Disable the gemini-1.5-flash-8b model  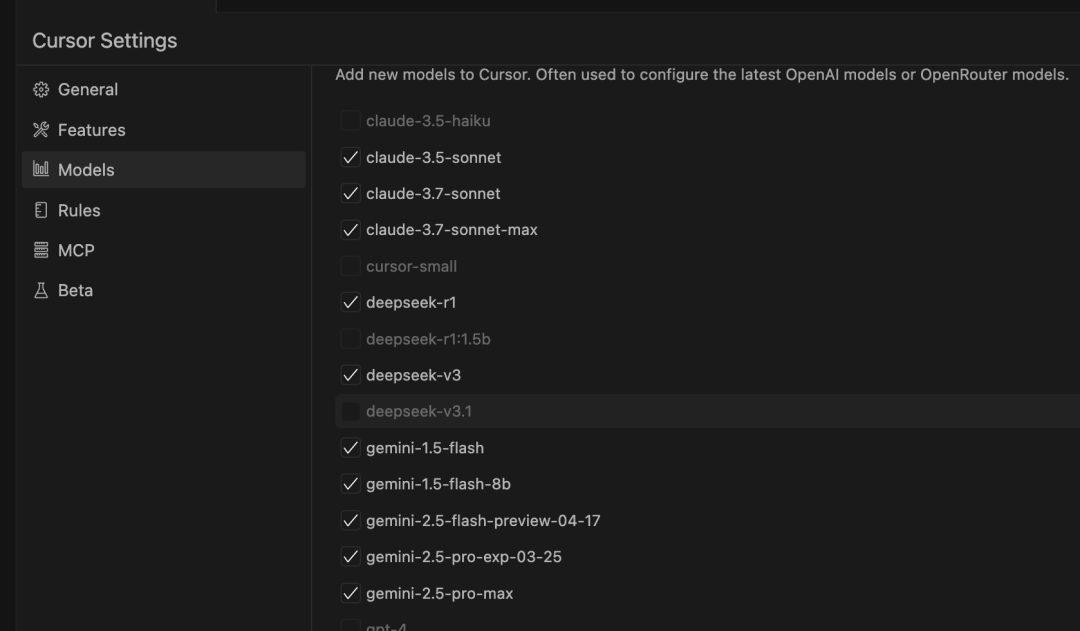click(350, 484)
